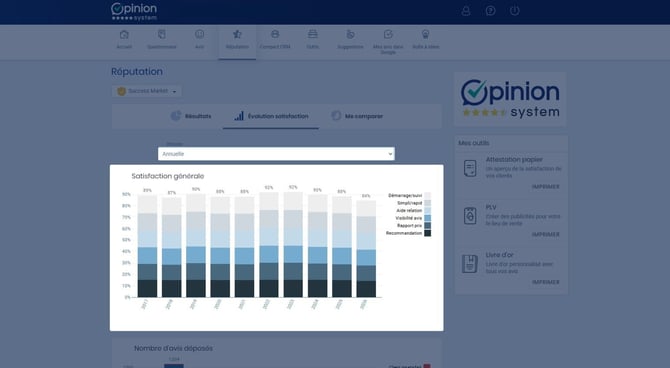Click the Nombre d'avis déposés heading

click(173, 348)
